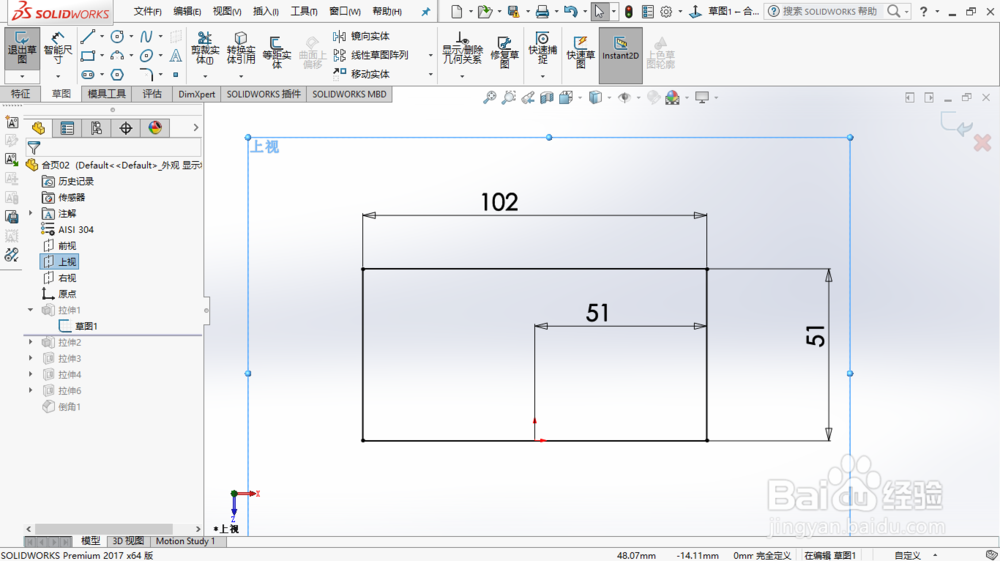Select the Arc sketch tool
This screenshot has height=561, width=1000.
pyautogui.click(x=117, y=55)
